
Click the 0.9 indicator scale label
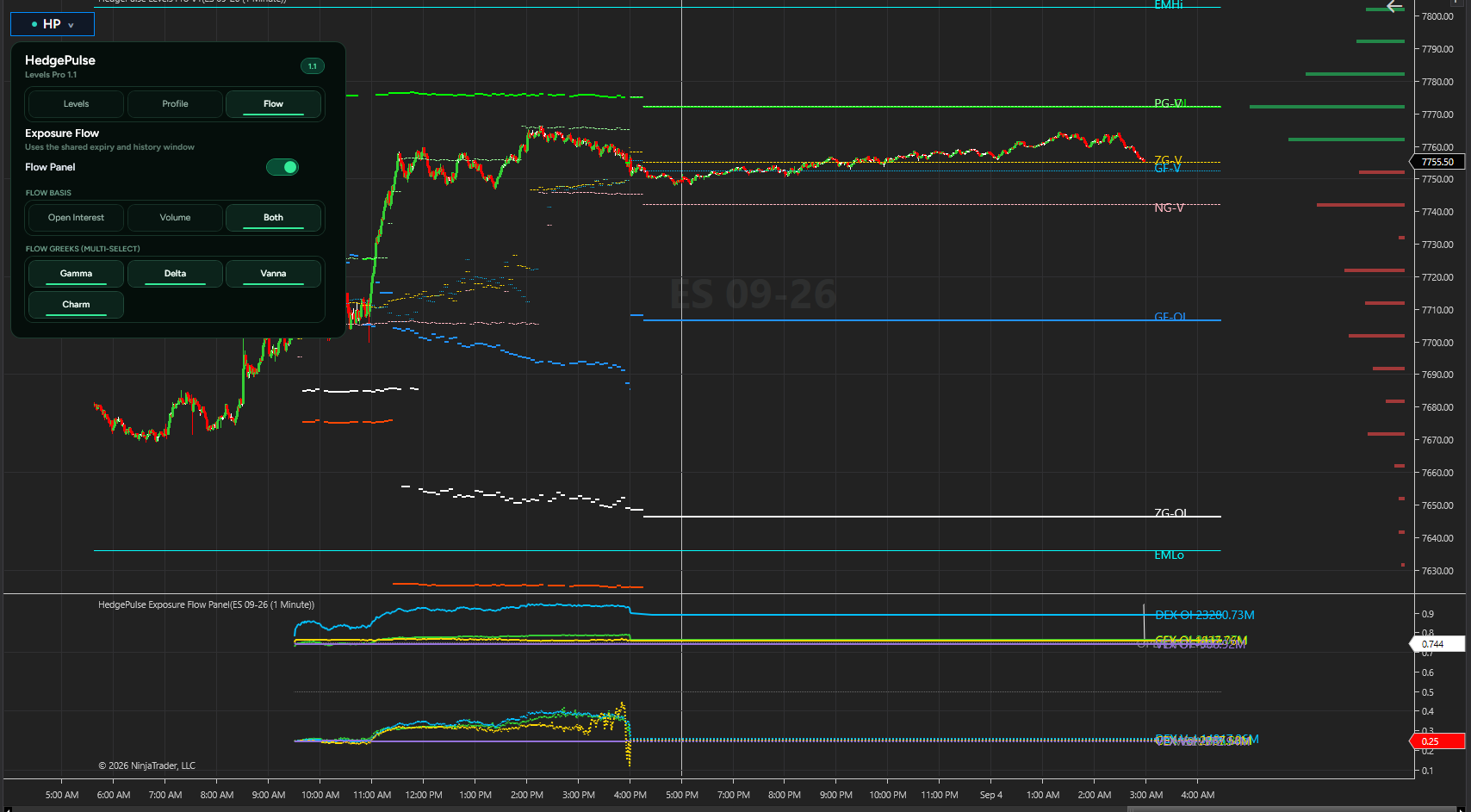click(1428, 614)
